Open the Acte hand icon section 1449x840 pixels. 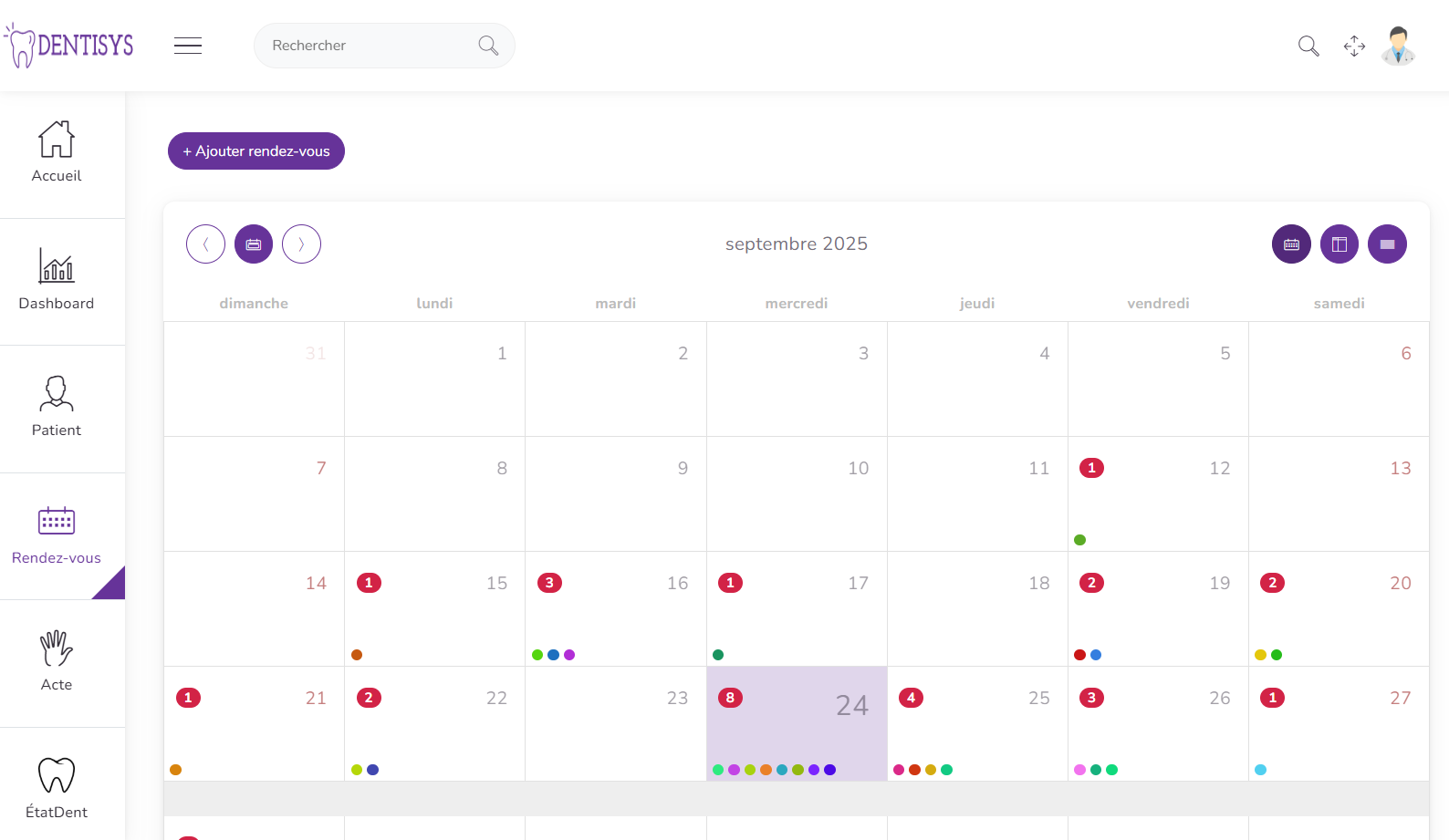pyautogui.click(x=57, y=662)
